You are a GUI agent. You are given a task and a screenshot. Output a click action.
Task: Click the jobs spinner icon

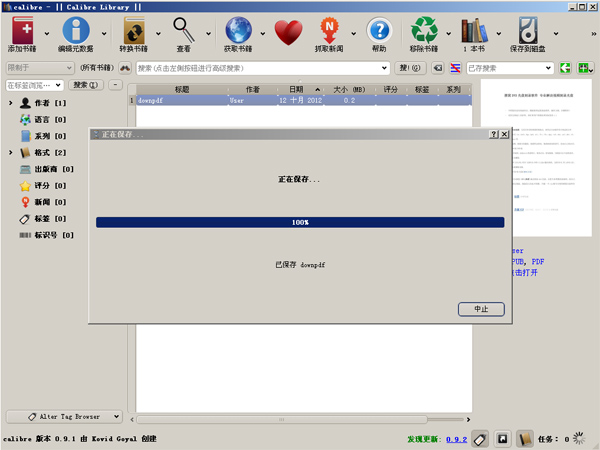pyautogui.click(x=579, y=439)
